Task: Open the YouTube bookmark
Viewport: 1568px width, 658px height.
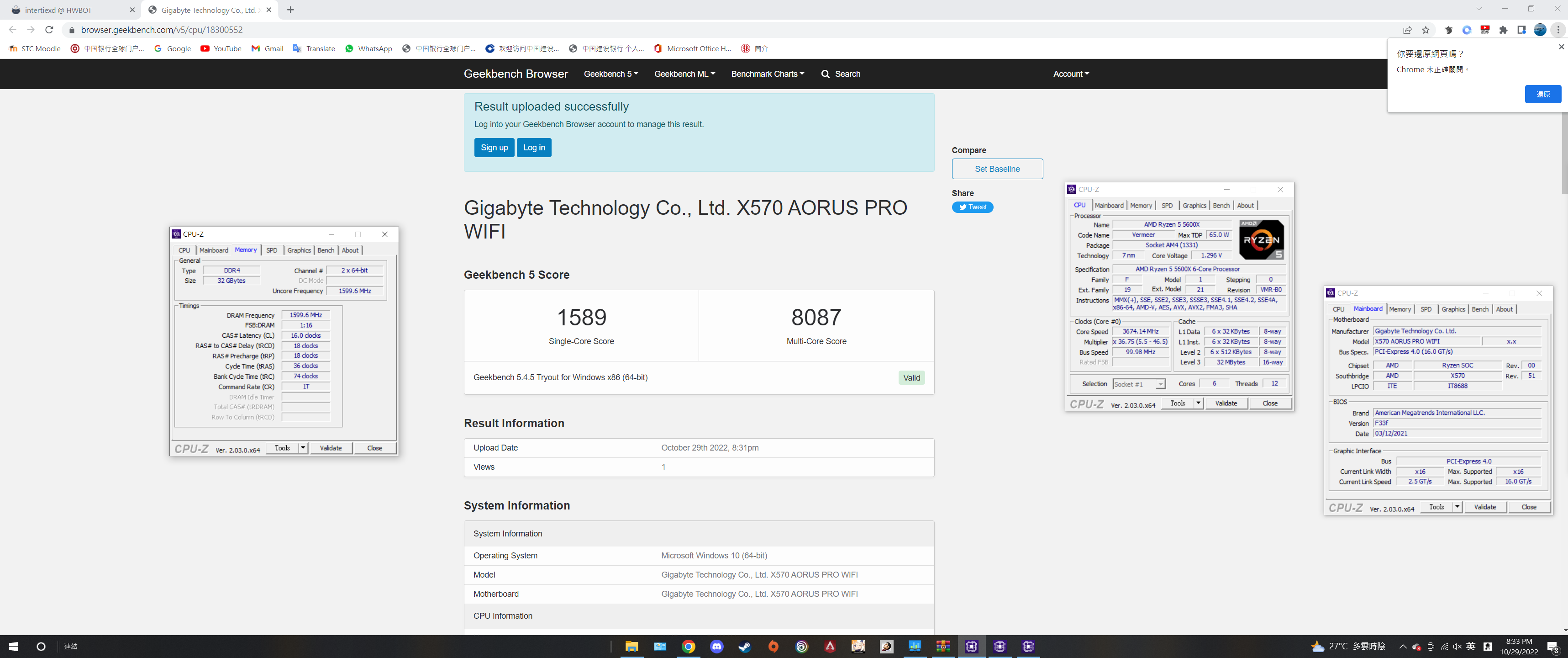Action: tap(221, 49)
